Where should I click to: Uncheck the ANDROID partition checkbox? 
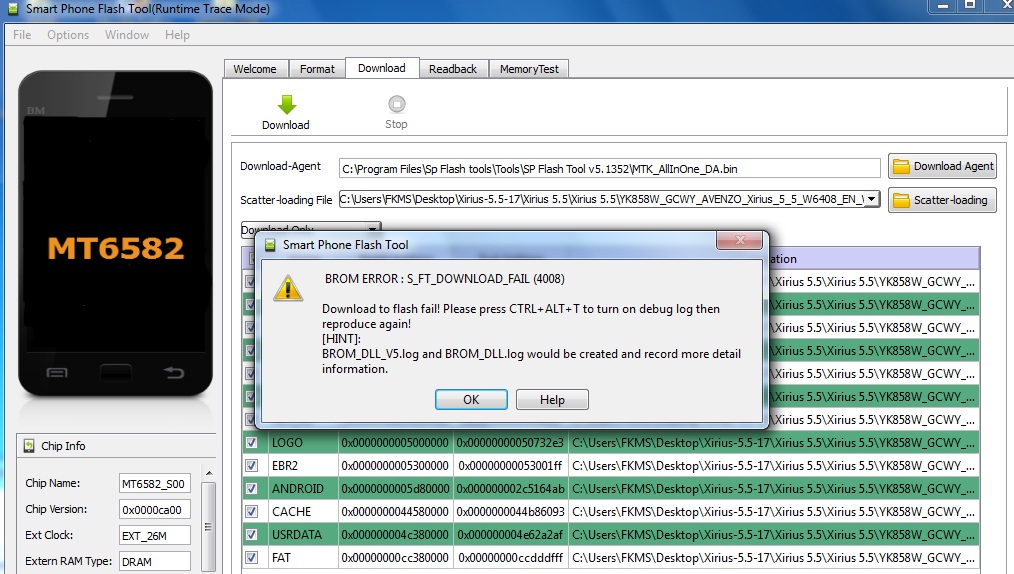252,489
